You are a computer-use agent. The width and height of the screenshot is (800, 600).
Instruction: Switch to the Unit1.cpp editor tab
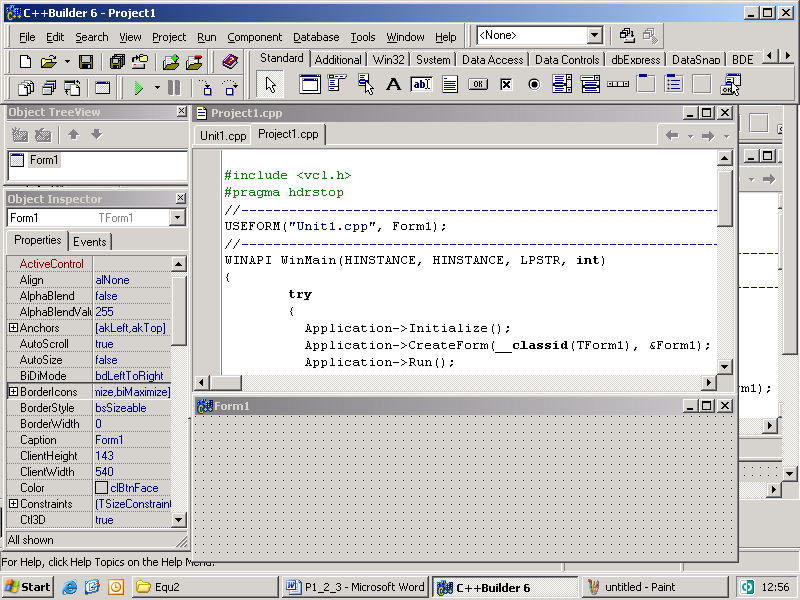click(x=223, y=136)
